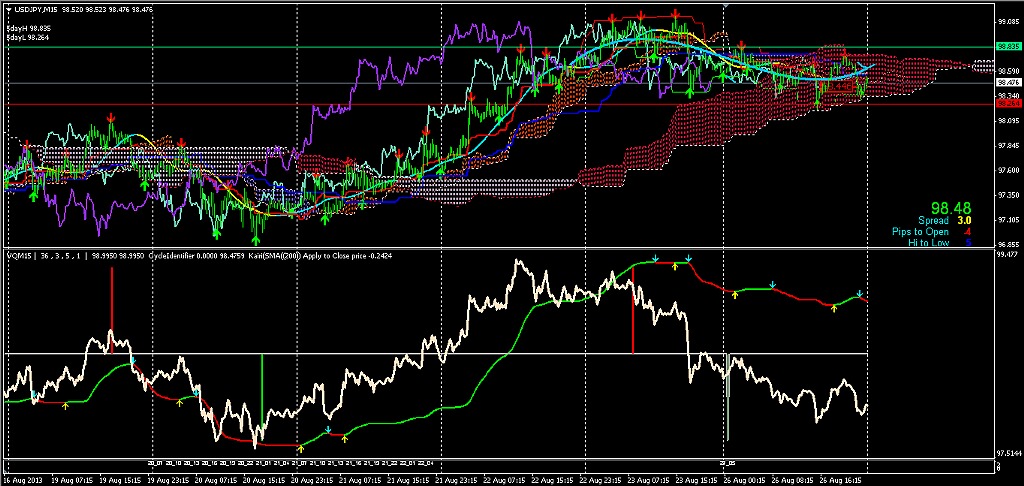
Task: Click the 26 Aug 08:15 time label
Action: (790, 481)
